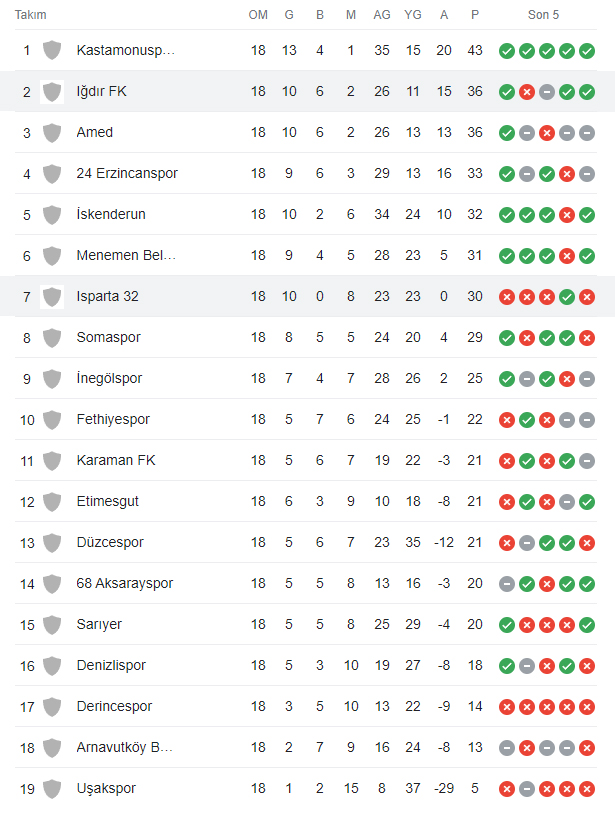615x821 pixels.
Task: Click the Isparta 32 team shield icon
Action: click(52, 297)
